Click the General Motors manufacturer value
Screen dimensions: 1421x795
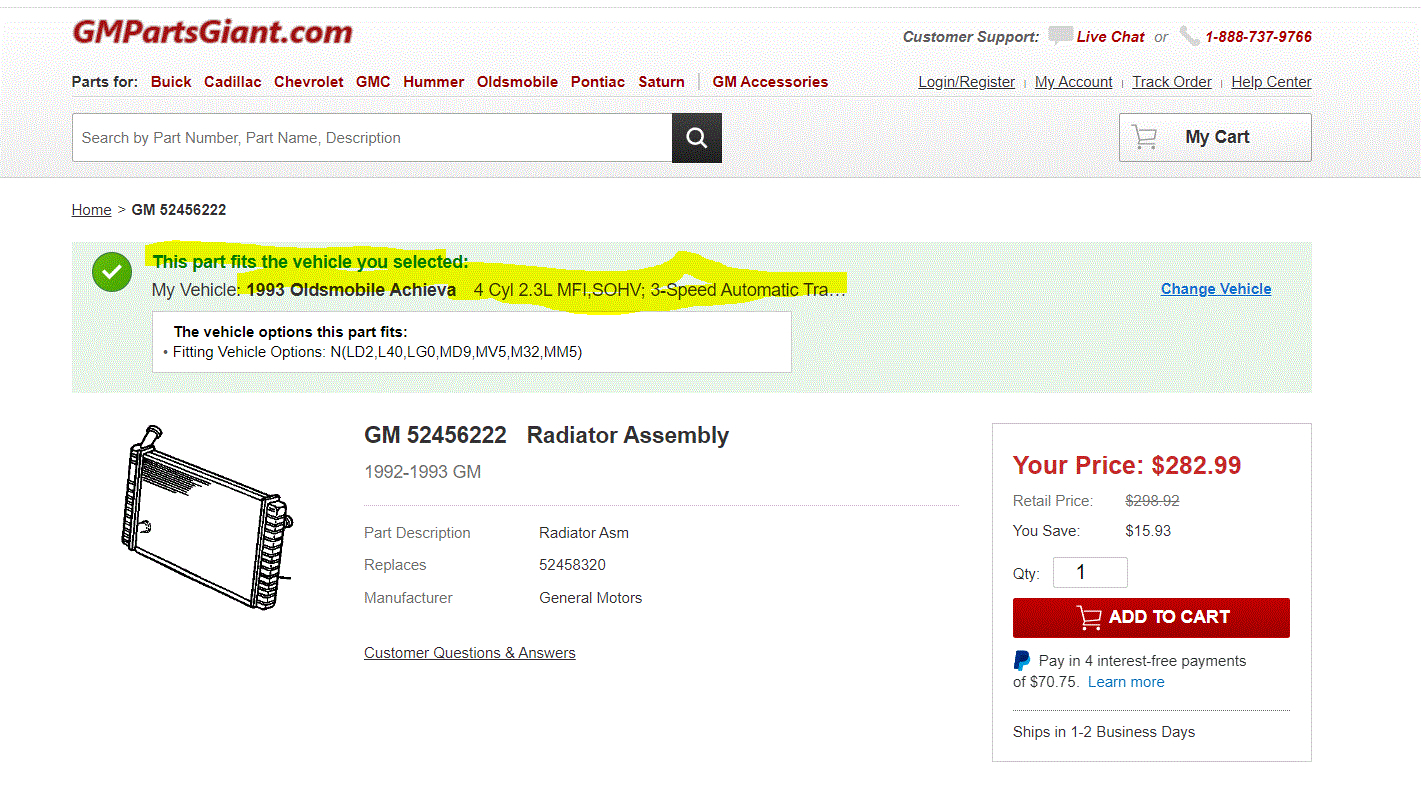click(x=590, y=598)
